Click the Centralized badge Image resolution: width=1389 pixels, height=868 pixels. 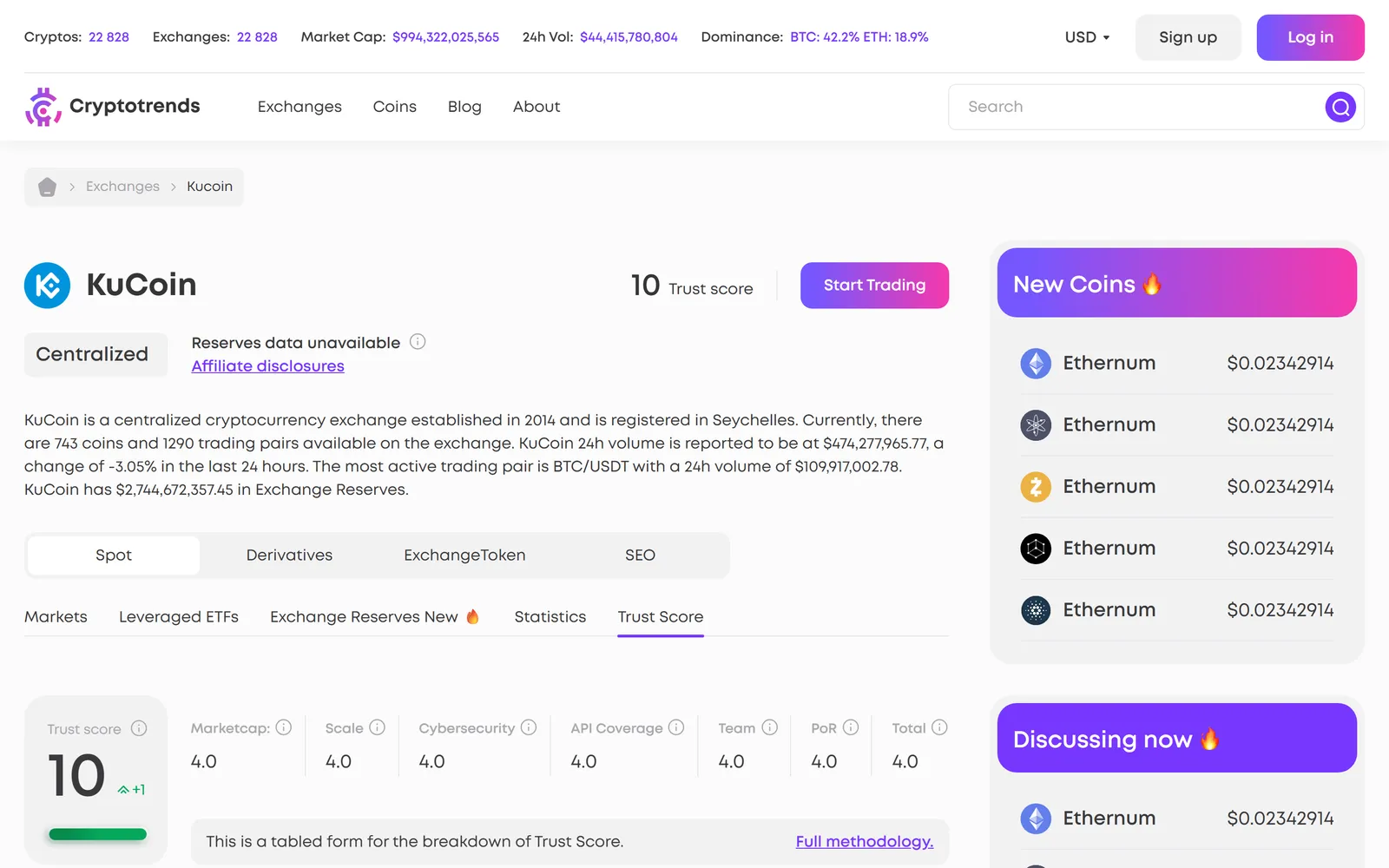(95, 354)
